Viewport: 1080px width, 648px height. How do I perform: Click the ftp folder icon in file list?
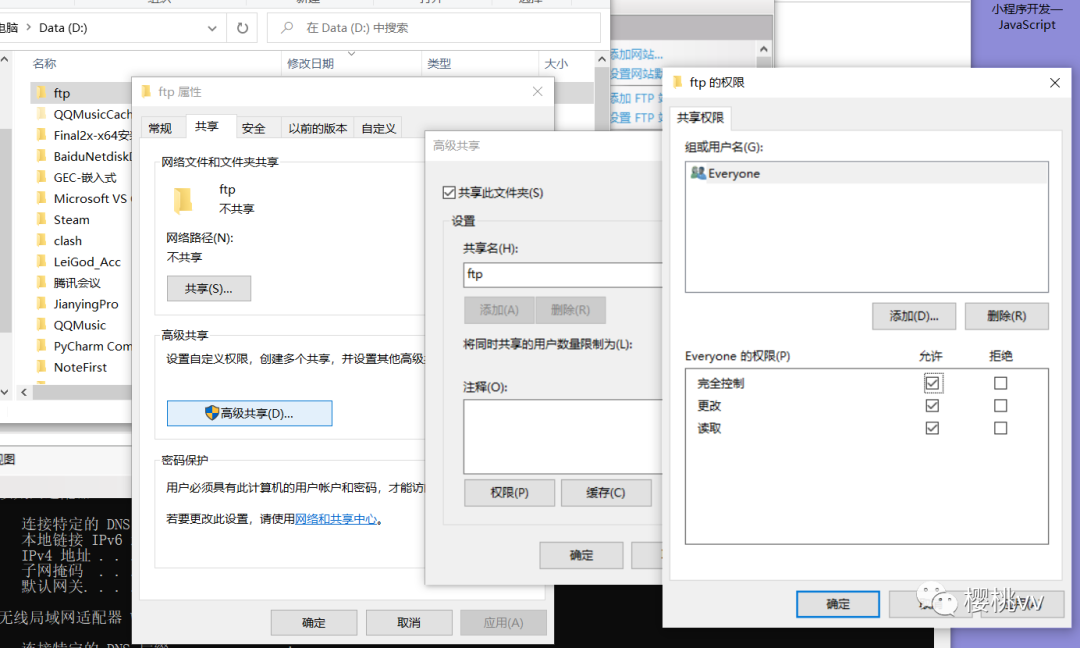[x=41, y=93]
